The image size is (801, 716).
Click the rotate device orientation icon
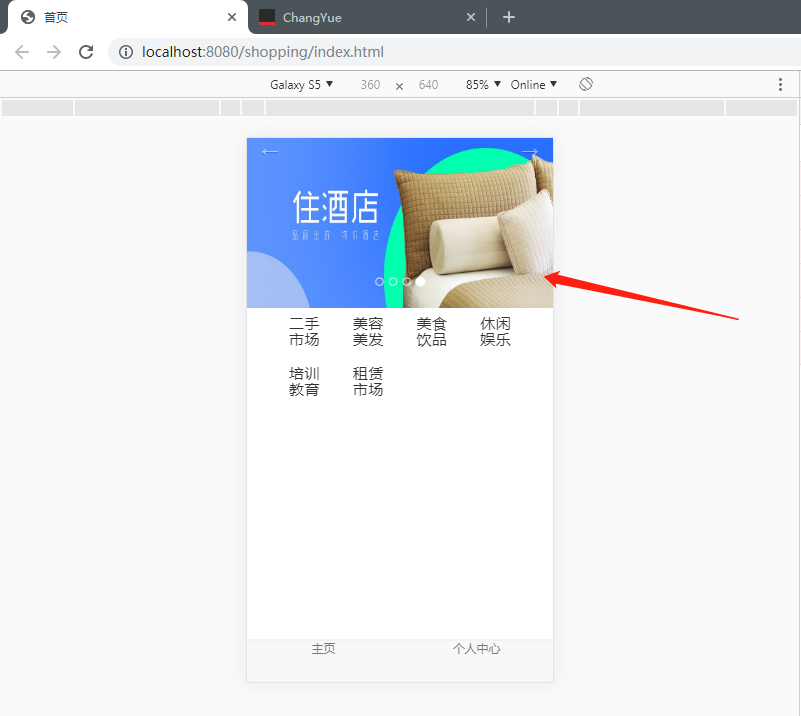(x=586, y=84)
